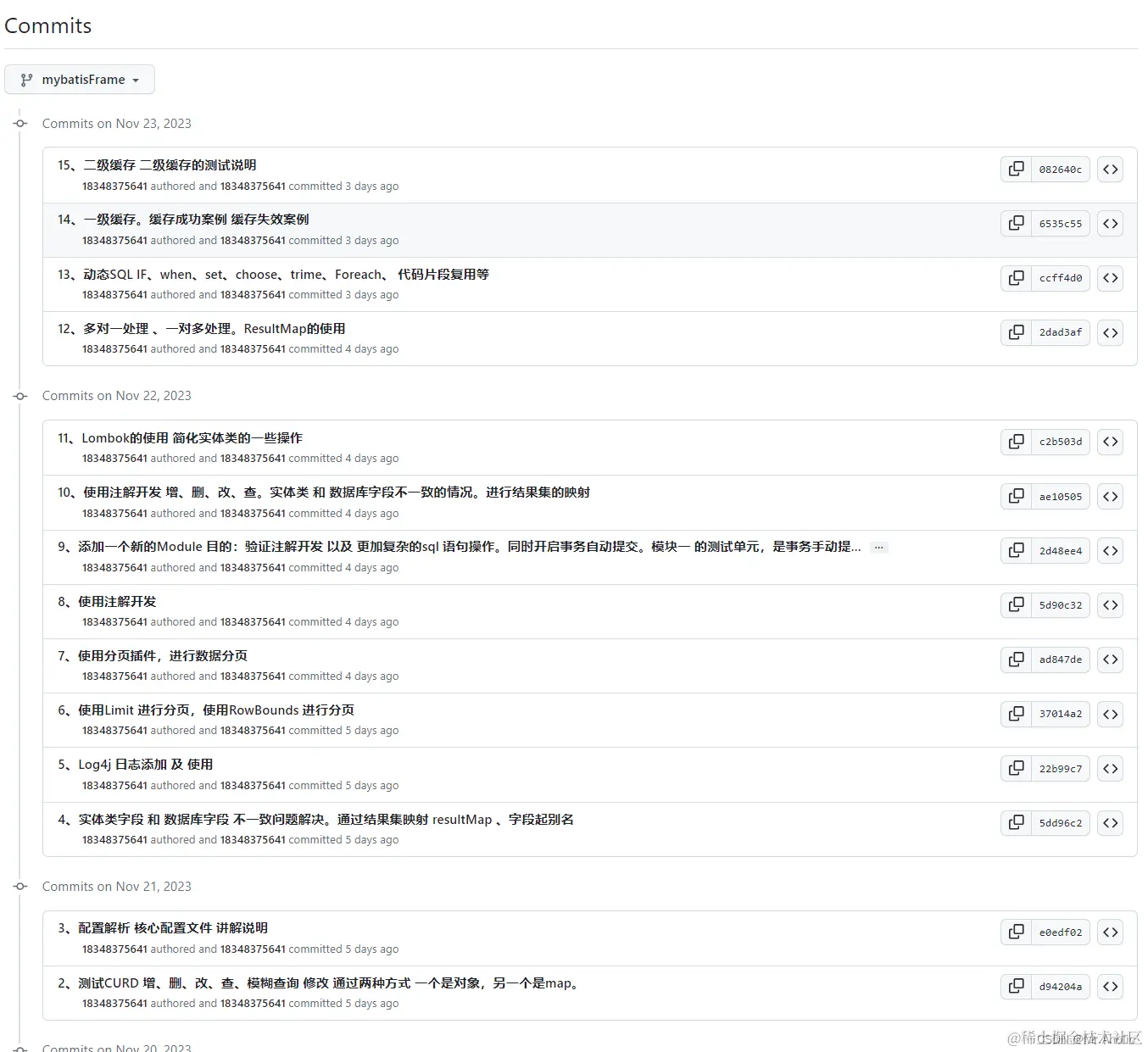The height and width of the screenshot is (1052, 1148).
Task: Browse repository at commit 22b99c7
Action: point(1110,768)
